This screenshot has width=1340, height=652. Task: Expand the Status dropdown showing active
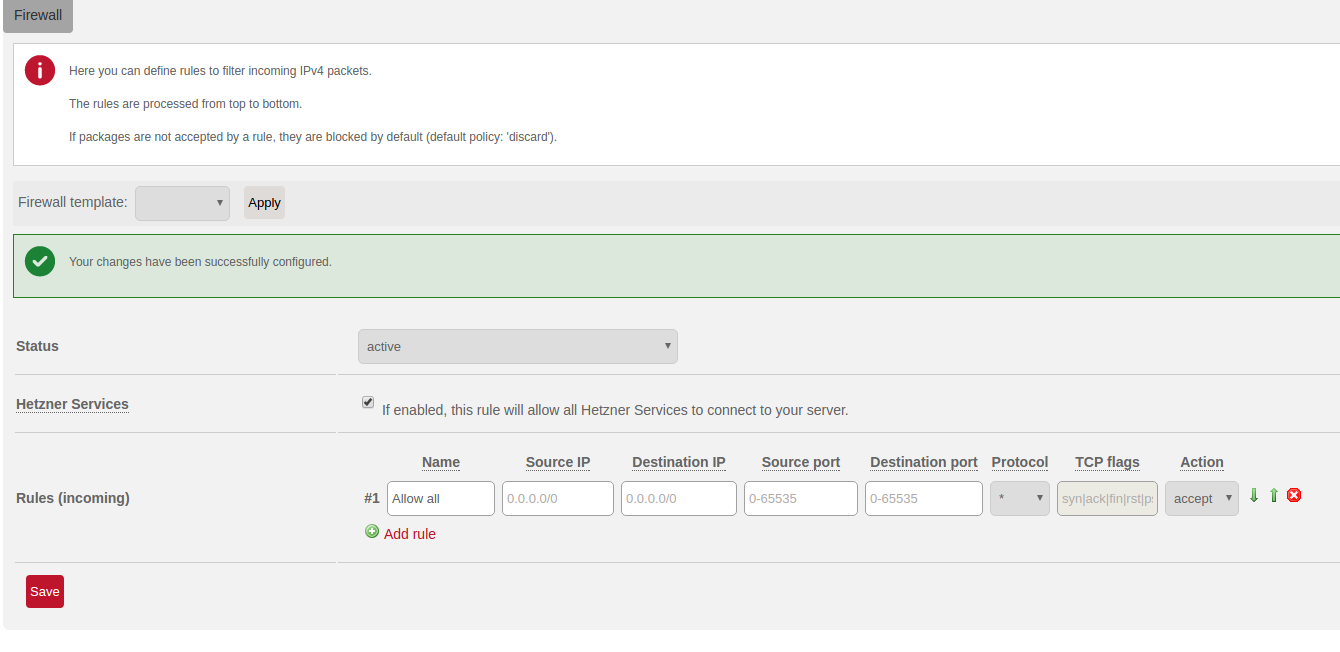[x=517, y=347]
